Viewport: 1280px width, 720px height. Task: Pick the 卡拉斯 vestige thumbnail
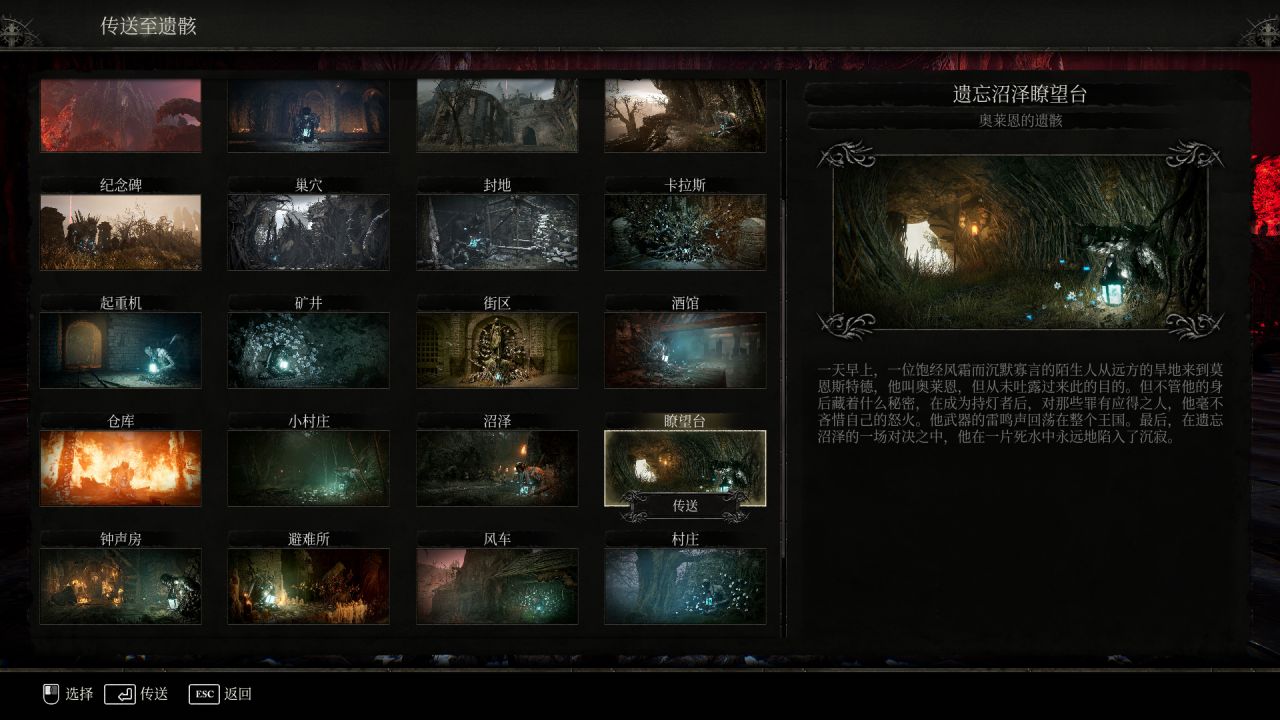[685, 232]
